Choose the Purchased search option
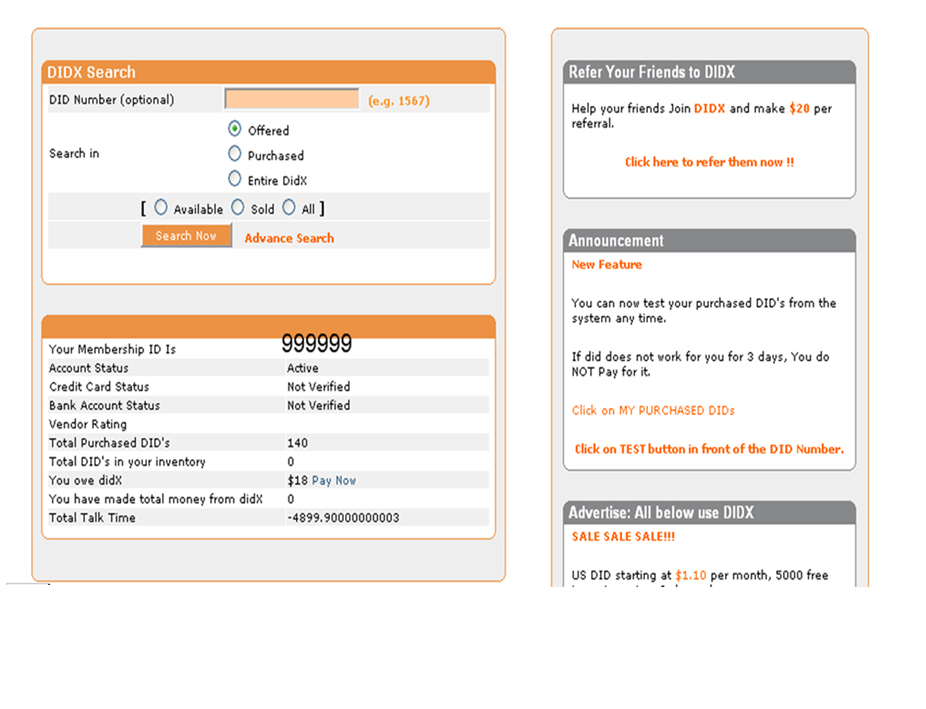Viewport: 926px width, 709px height. pos(235,154)
